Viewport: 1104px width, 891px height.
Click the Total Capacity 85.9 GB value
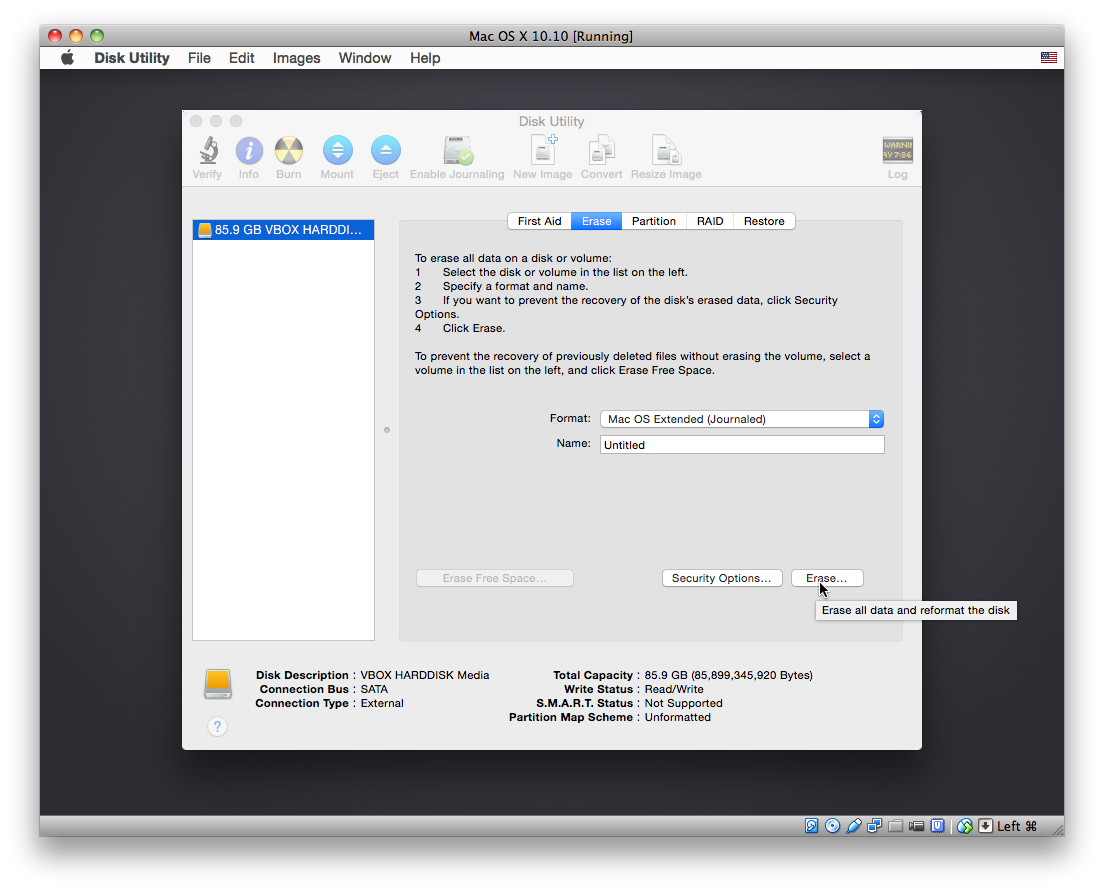tap(728, 675)
